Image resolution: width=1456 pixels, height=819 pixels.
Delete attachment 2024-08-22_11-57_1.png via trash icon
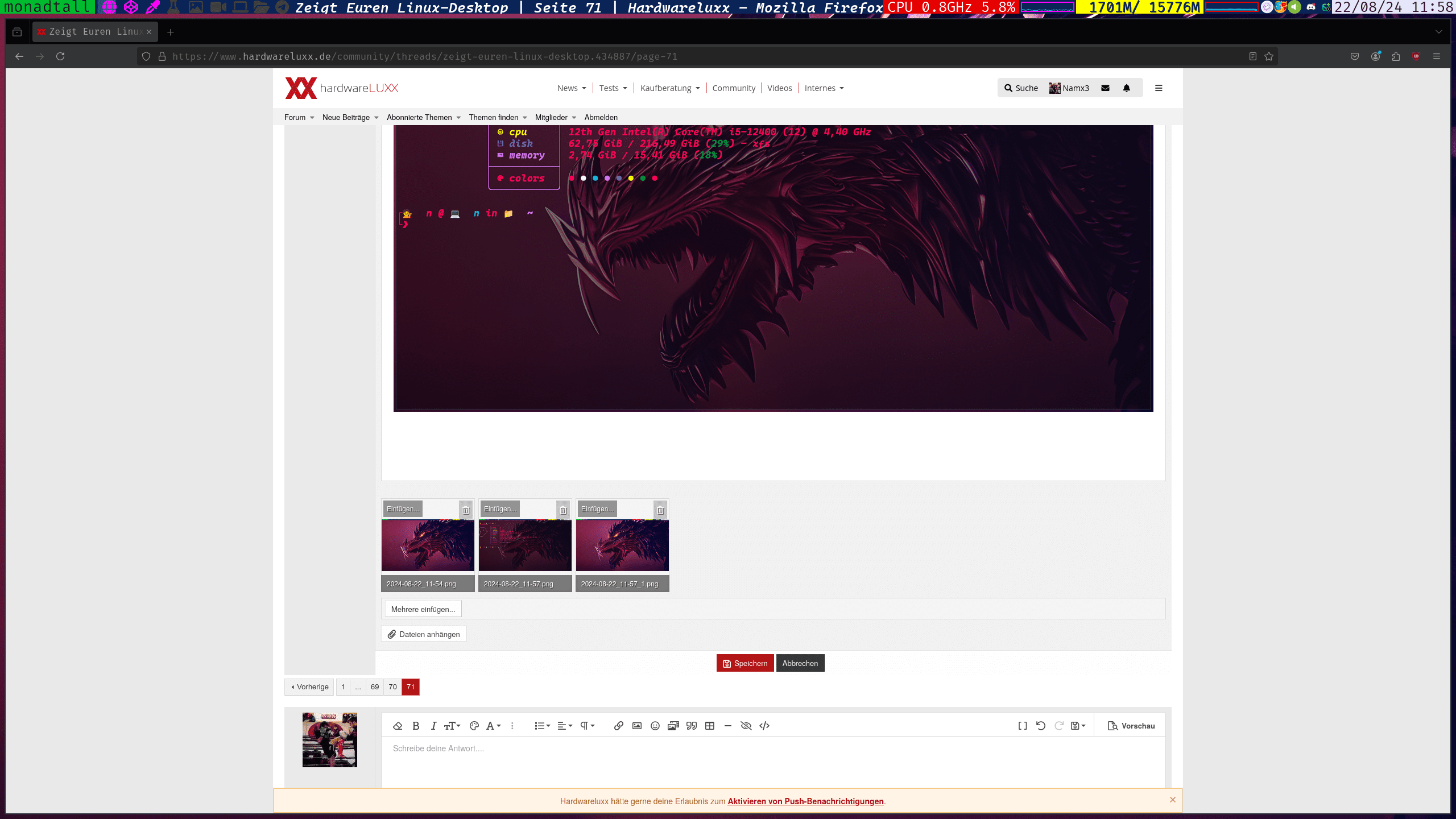tap(660, 510)
